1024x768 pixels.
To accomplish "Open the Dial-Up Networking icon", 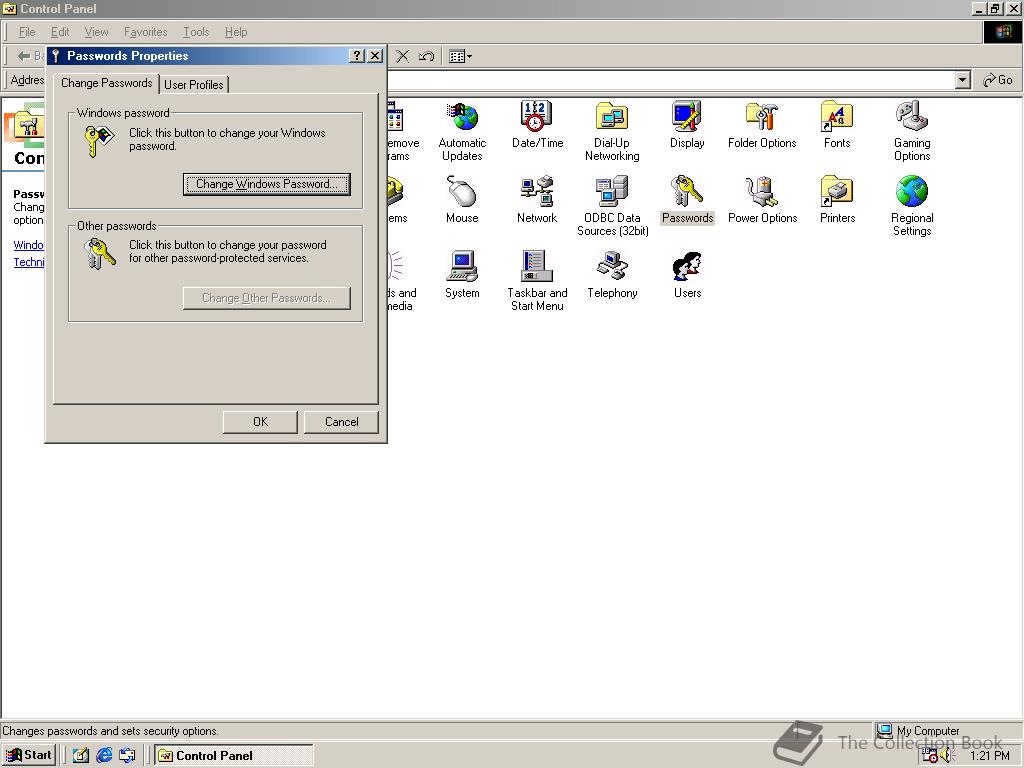I will tap(612, 131).
